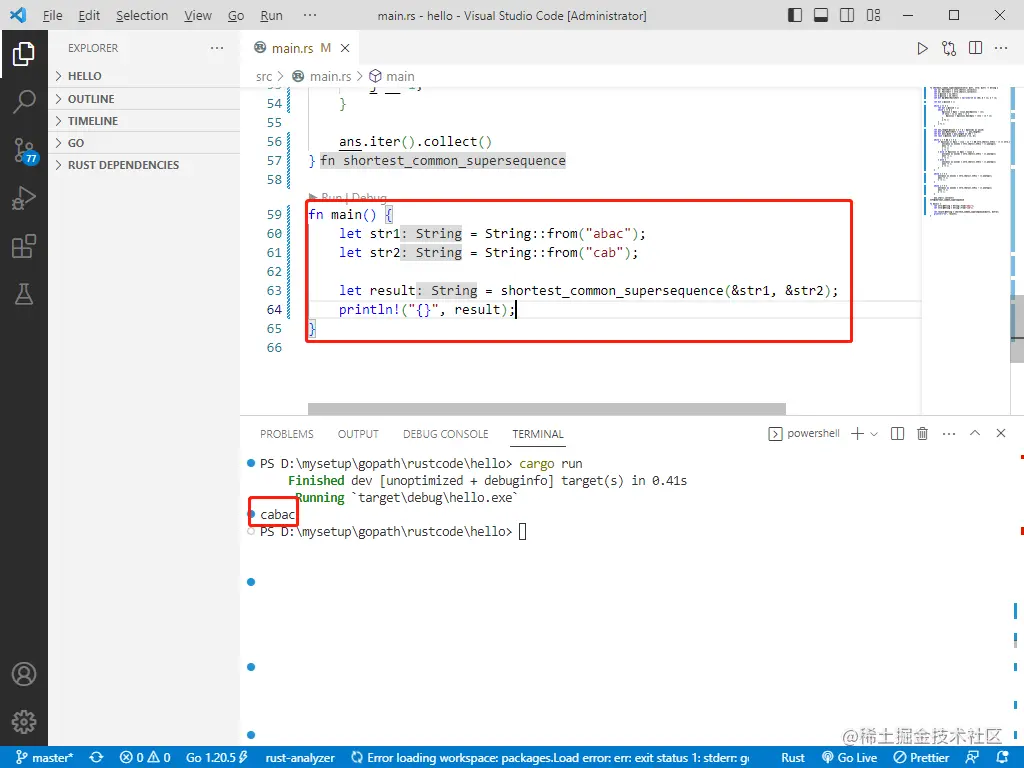This screenshot has width=1024, height=768.
Task: Open the Selection menu
Action: 142,16
